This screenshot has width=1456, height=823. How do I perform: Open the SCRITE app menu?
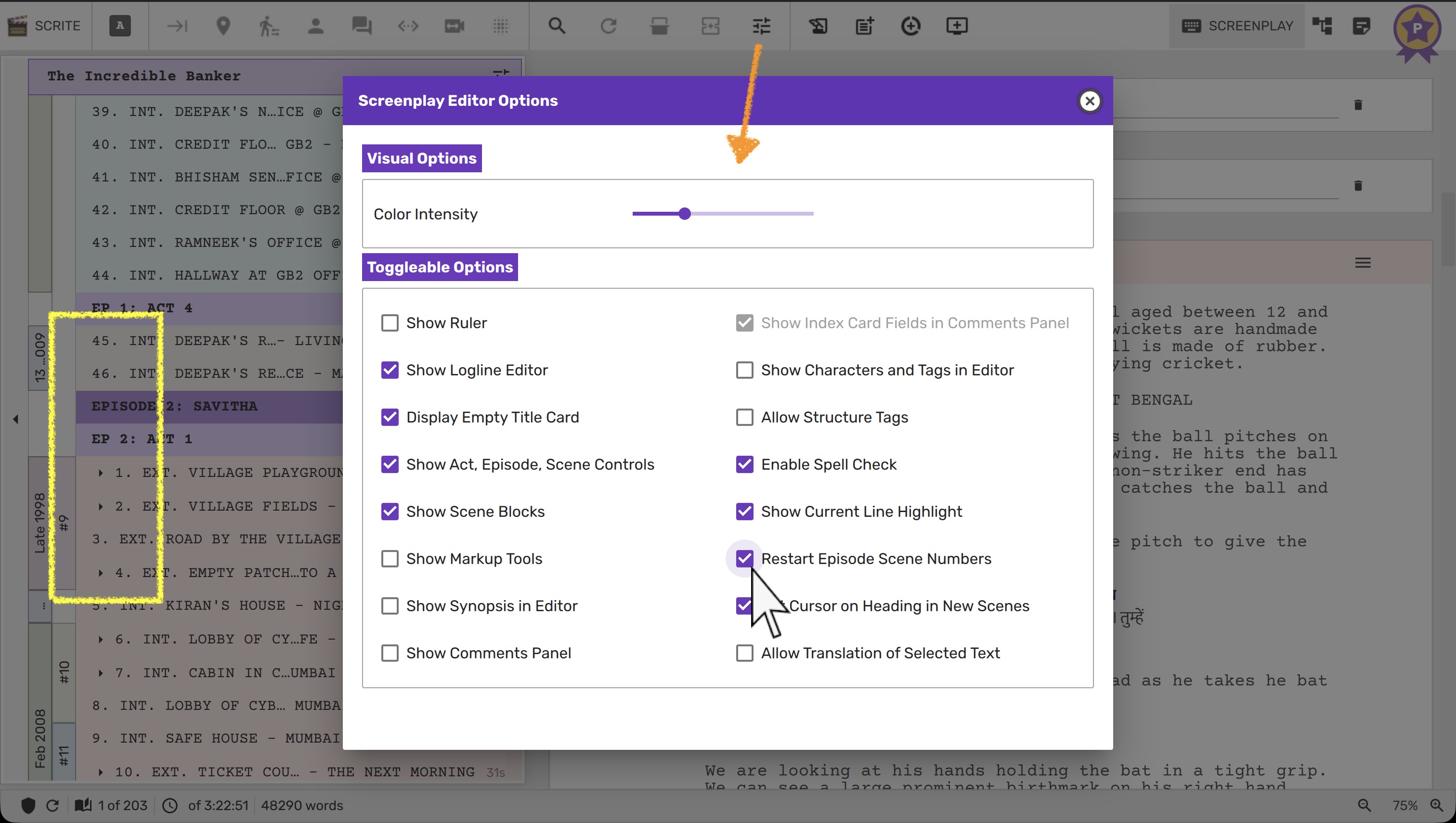(45, 26)
